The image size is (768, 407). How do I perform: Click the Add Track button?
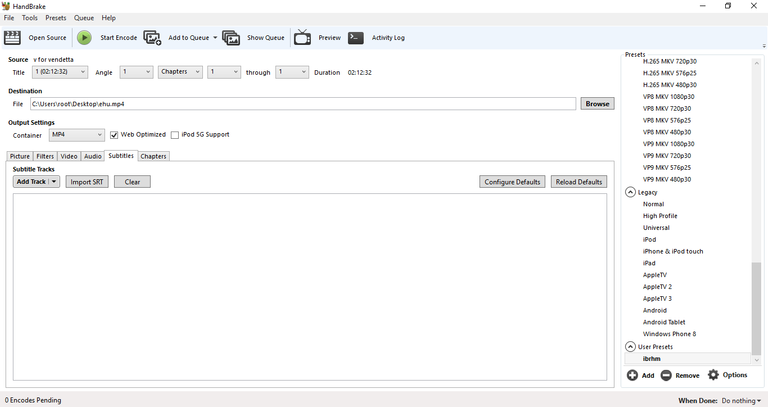point(31,182)
